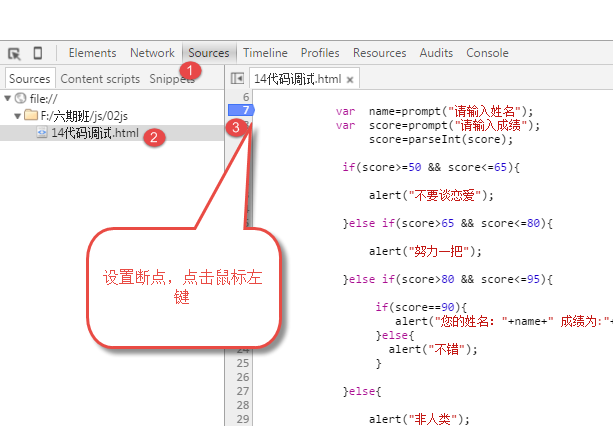
Task: Click the alert("不要谈恋爱") code line
Action: (431, 195)
